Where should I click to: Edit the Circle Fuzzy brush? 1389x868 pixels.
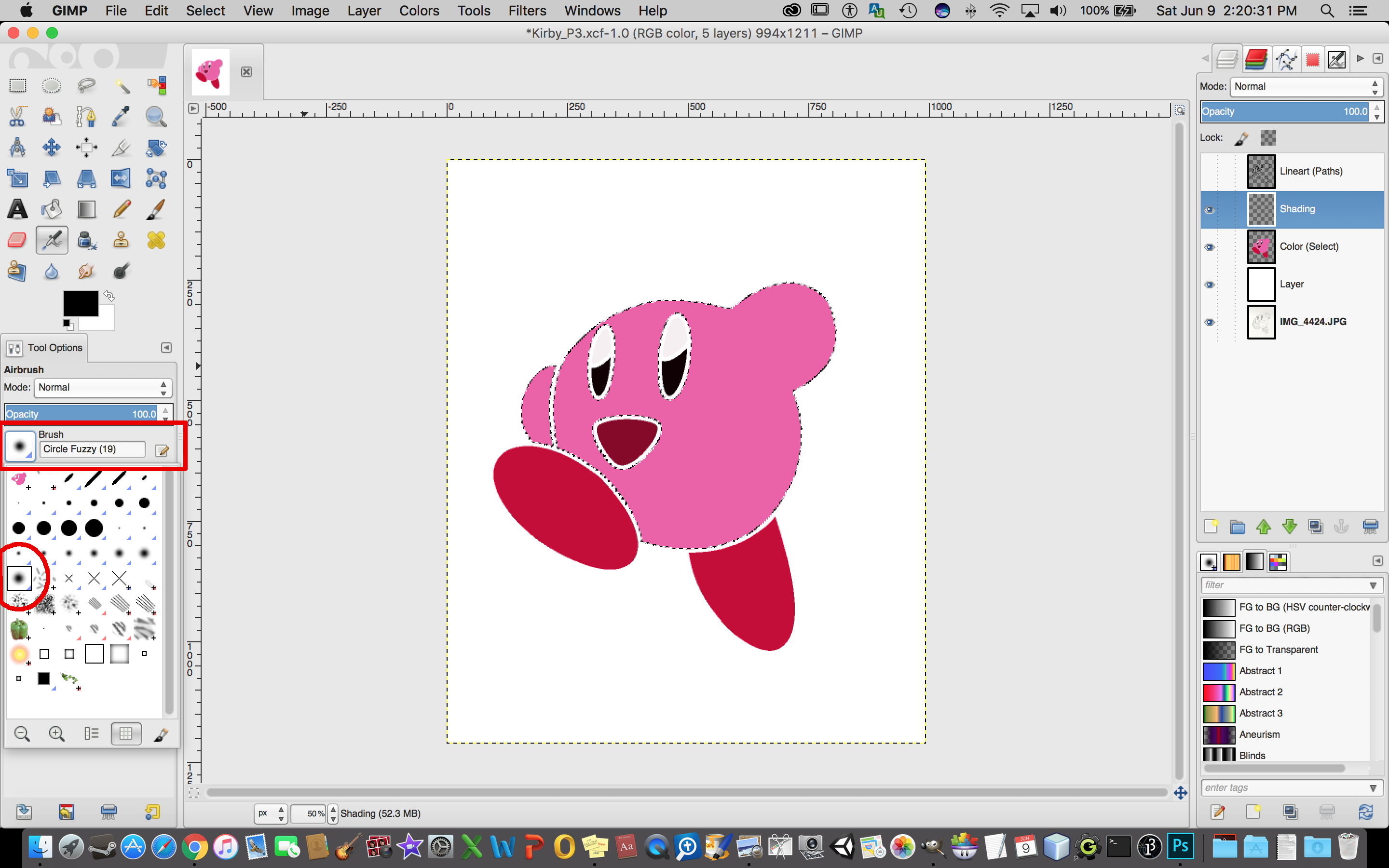162,451
